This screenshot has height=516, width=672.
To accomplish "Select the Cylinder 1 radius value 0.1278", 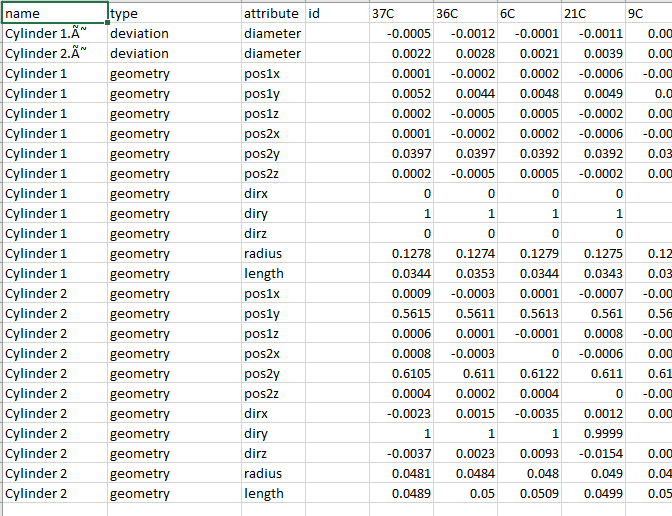I will click(x=400, y=253).
